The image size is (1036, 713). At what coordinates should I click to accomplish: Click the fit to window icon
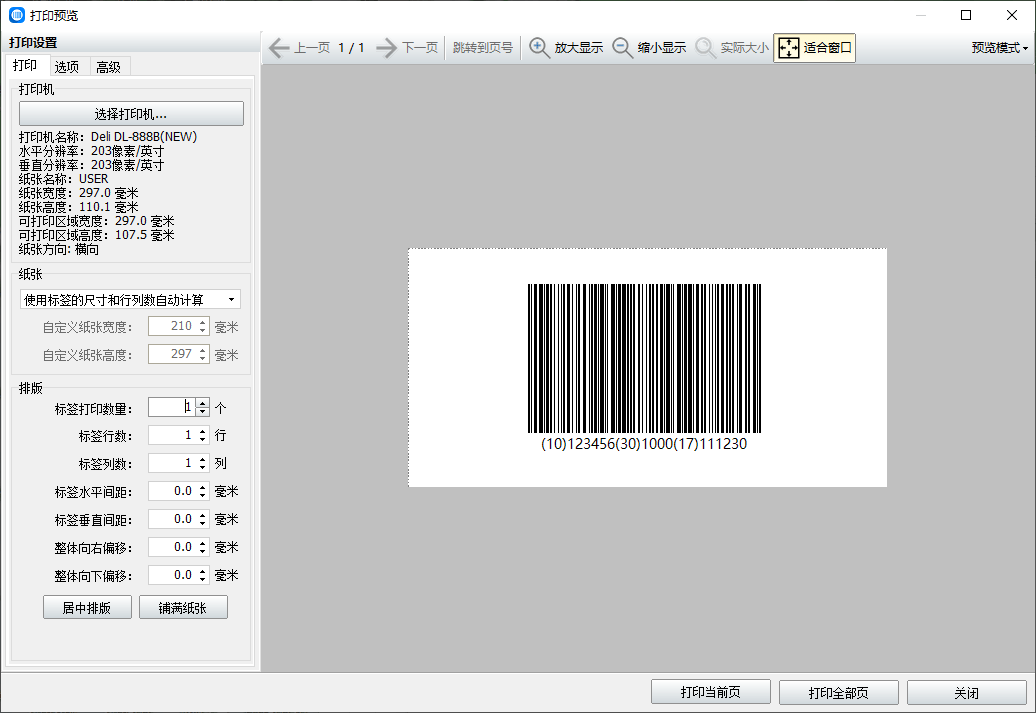(x=789, y=48)
